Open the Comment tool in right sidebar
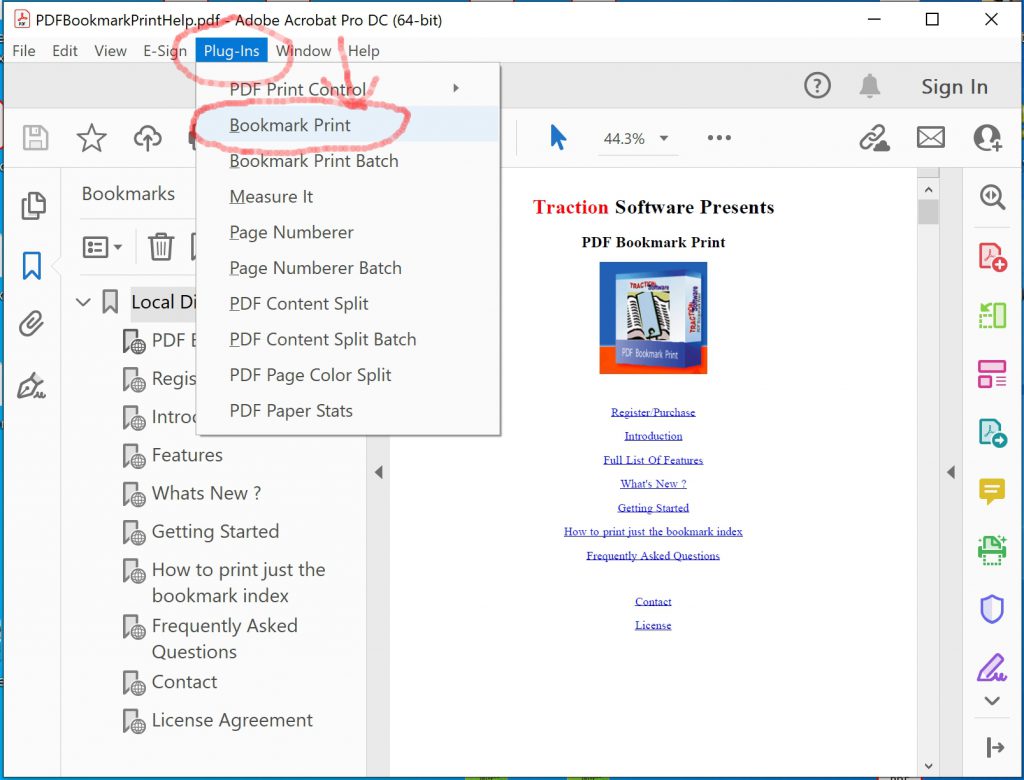This screenshot has height=780, width=1024. pos(992,491)
